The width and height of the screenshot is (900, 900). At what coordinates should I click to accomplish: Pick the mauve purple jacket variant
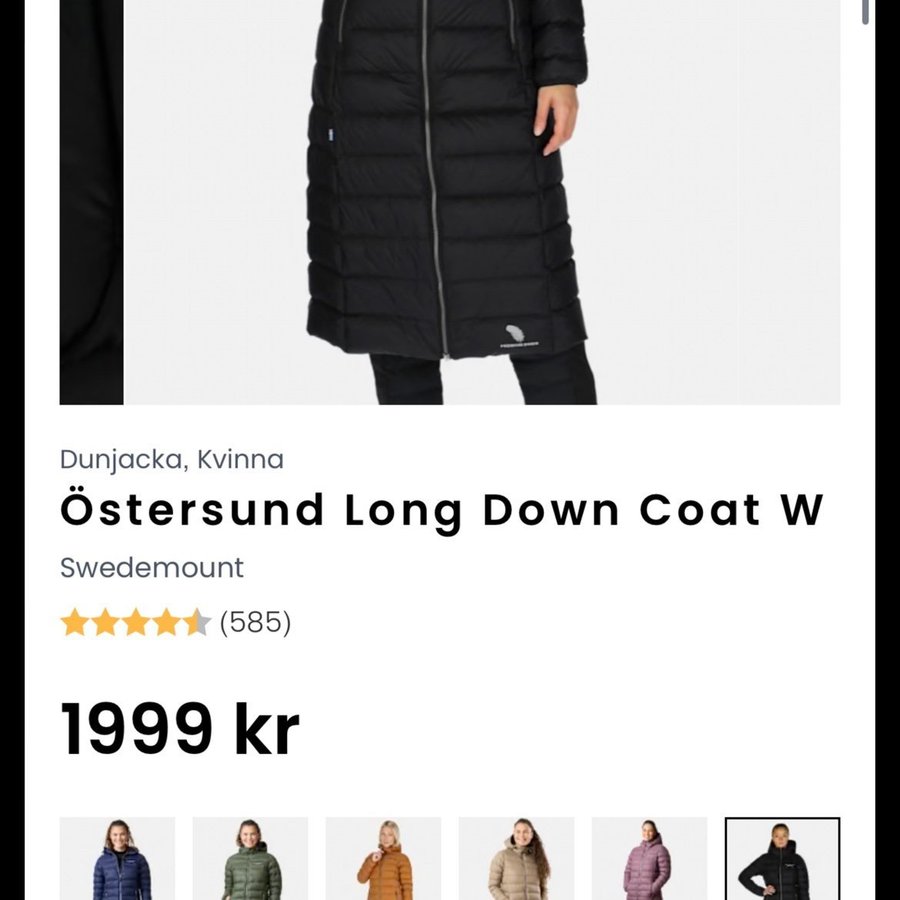649,858
